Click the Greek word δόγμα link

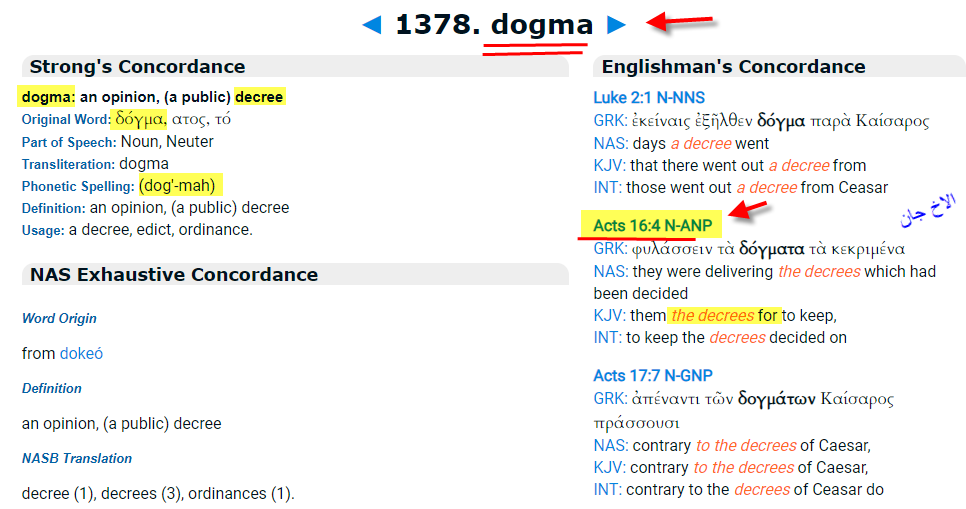click(x=140, y=119)
